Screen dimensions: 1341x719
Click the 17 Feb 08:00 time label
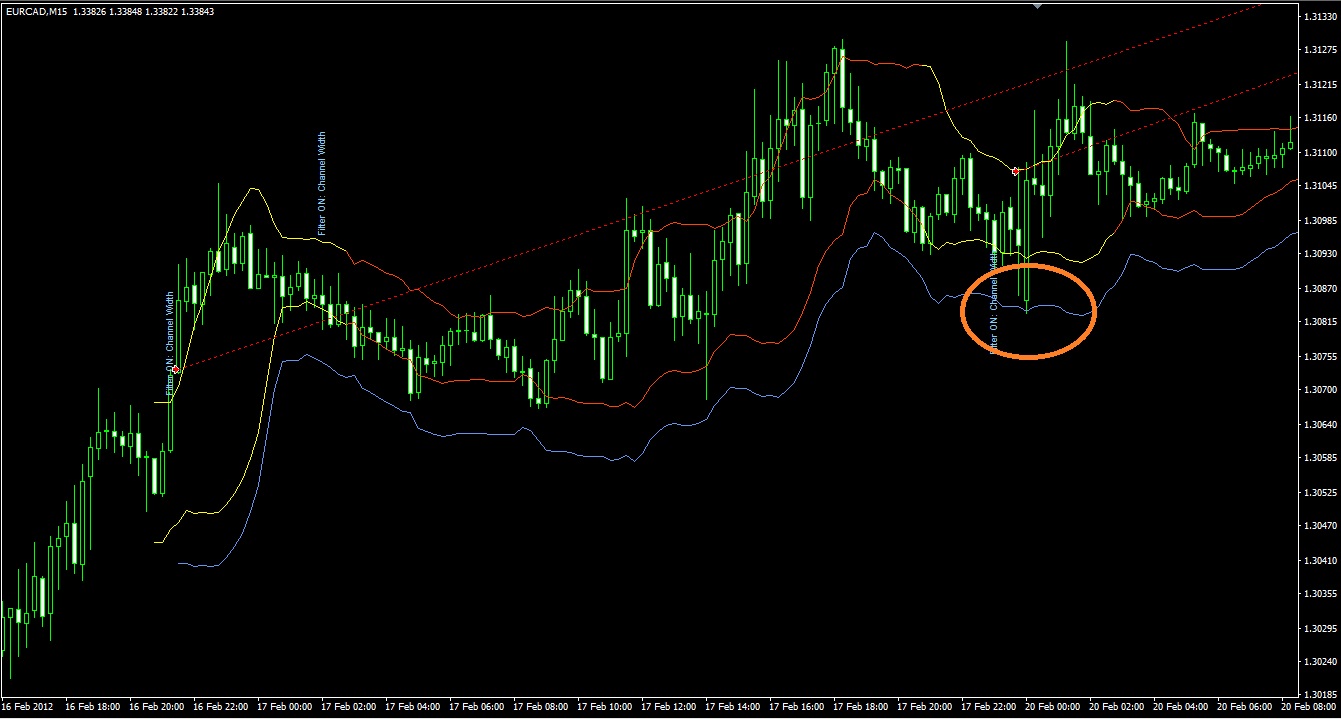click(541, 707)
